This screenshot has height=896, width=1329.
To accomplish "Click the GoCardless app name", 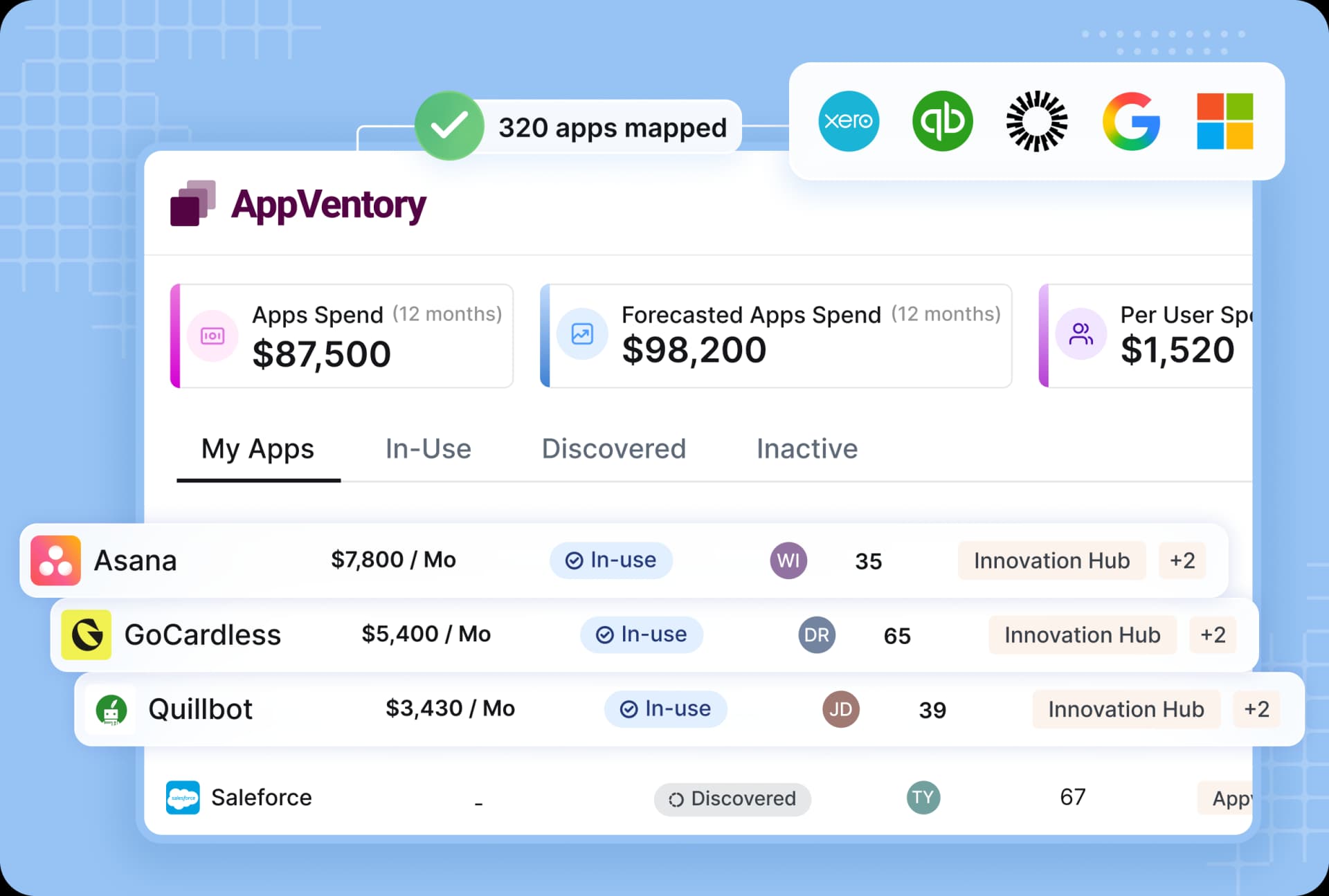I will coord(203,635).
